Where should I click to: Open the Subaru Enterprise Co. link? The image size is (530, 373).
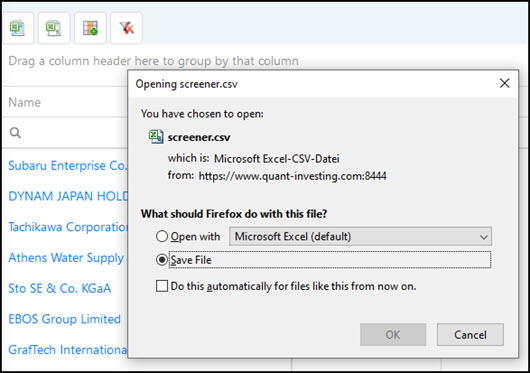[x=68, y=166]
